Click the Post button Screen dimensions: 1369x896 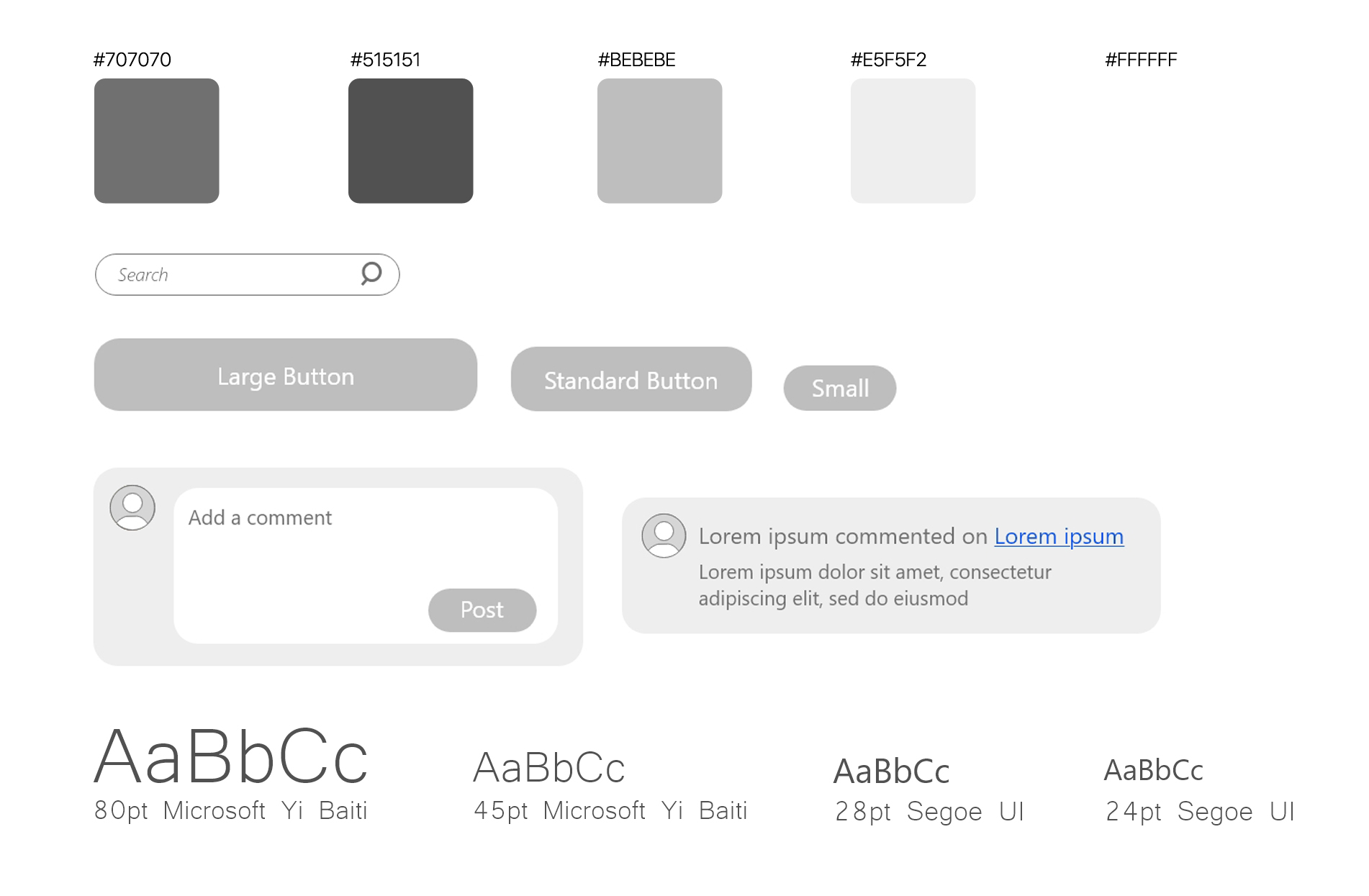[482, 610]
